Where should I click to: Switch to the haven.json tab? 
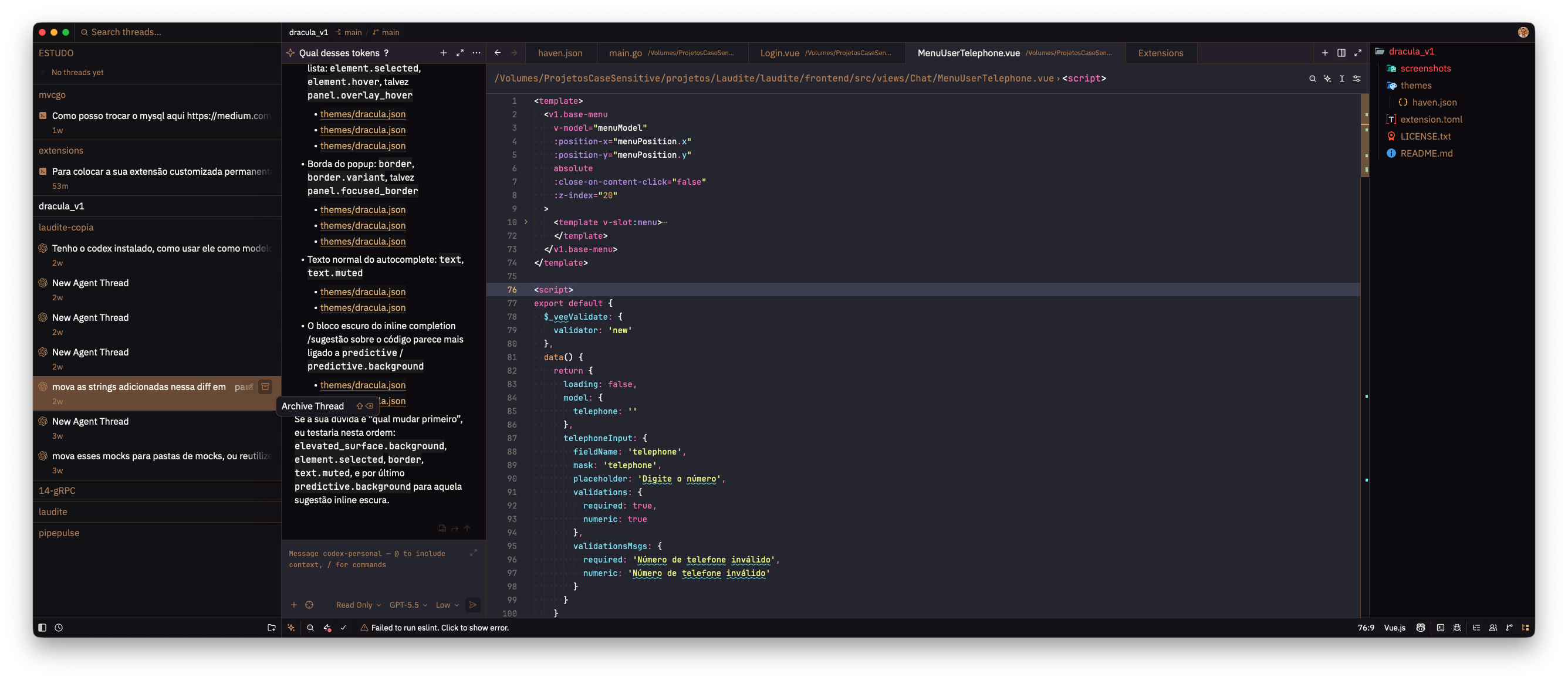pyautogui.click(x=560, y=53)
